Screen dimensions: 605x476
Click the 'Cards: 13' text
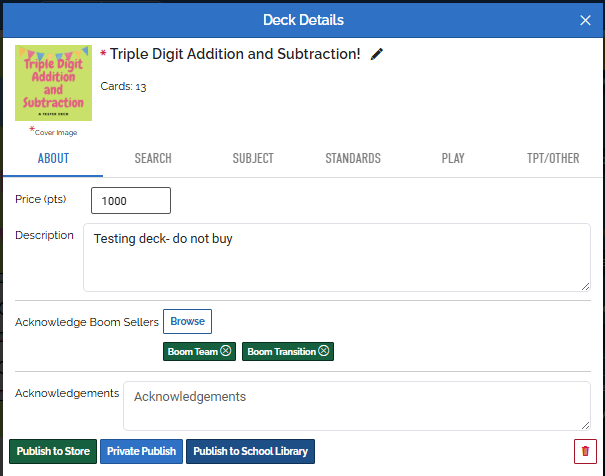click(123, 86)
